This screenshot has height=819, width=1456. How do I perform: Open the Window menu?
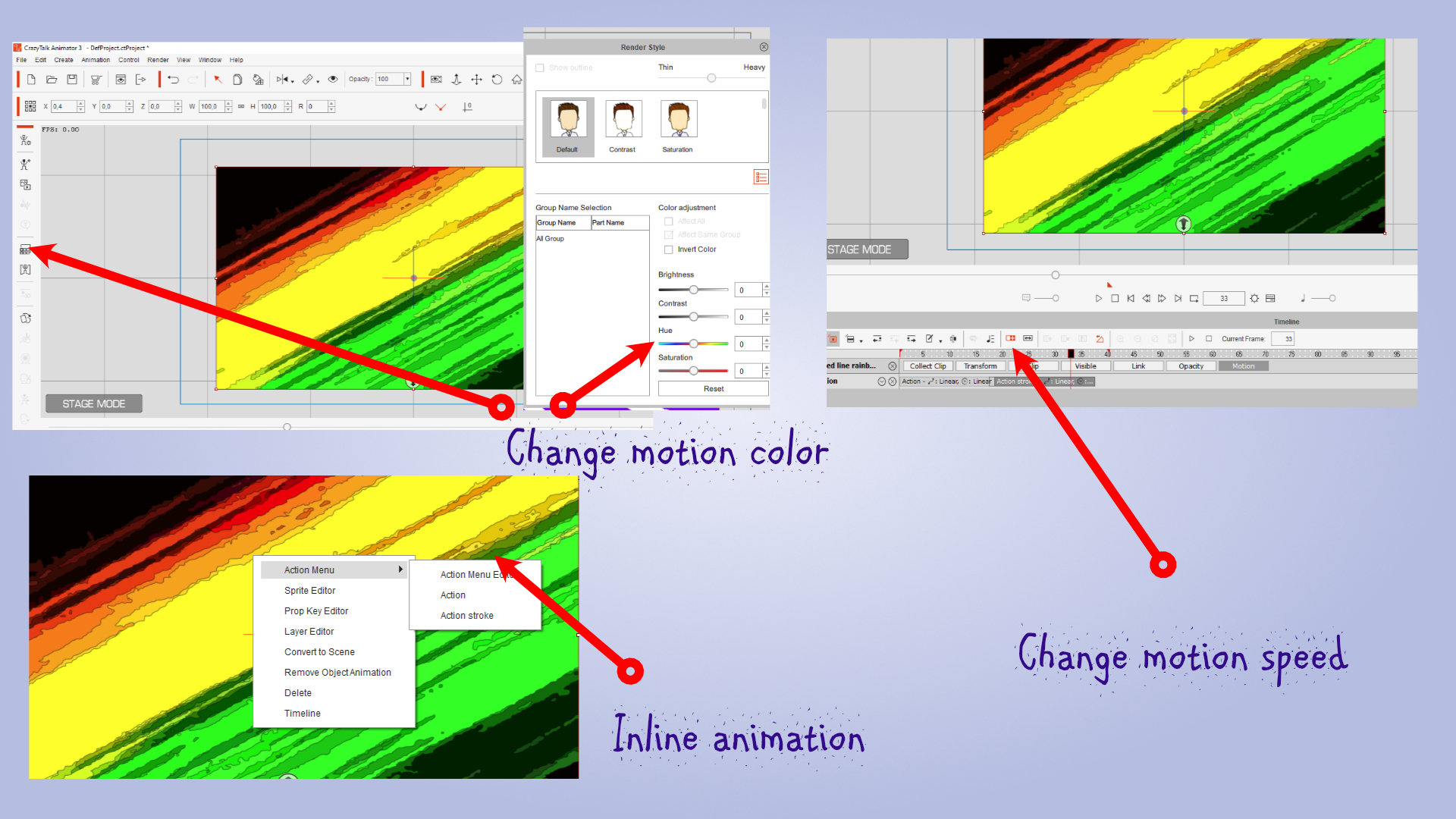tap(210, 60)
